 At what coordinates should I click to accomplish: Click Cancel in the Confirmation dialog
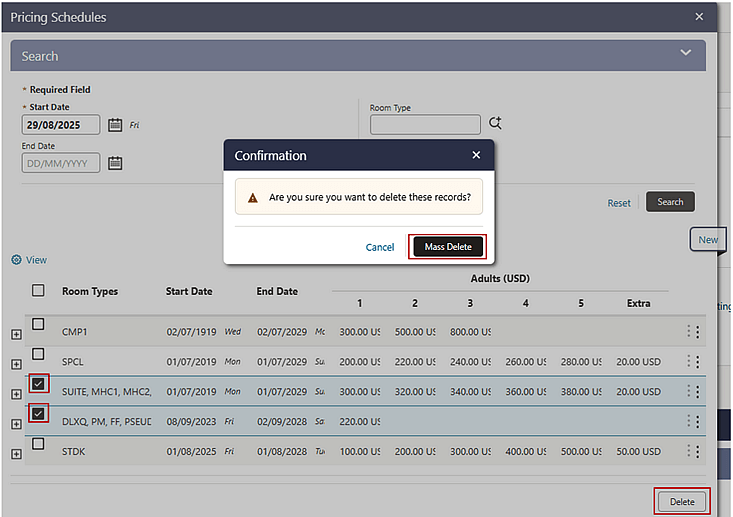click(x=380, y=247)
